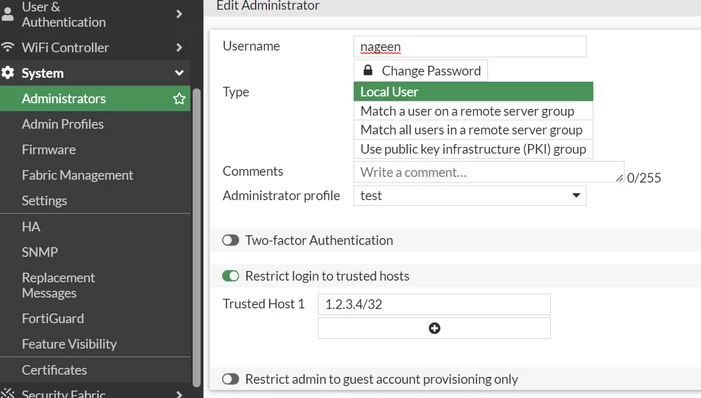Click the 0/255 character counter
The image size is (701, 398).
pos(644,178)
